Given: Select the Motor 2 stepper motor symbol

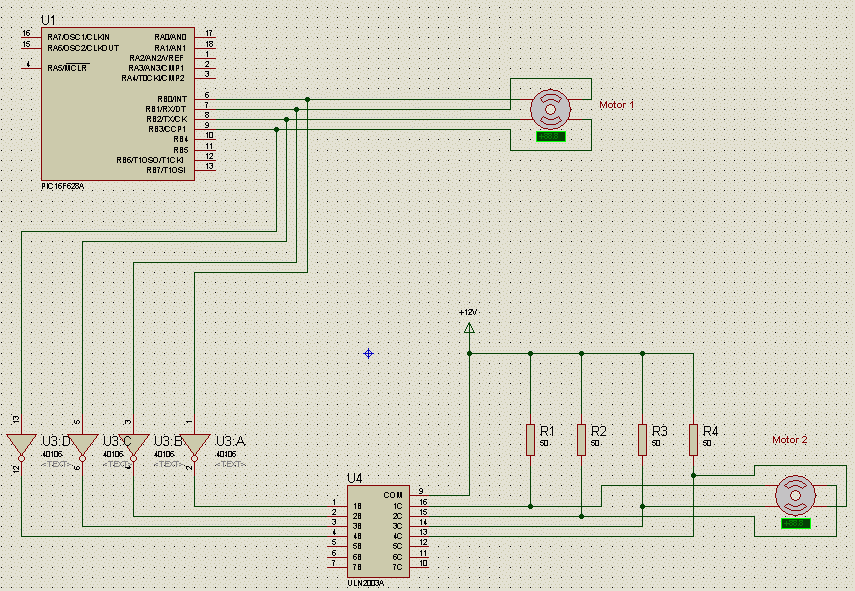Looking at the screenshot, I should point(796,495).
